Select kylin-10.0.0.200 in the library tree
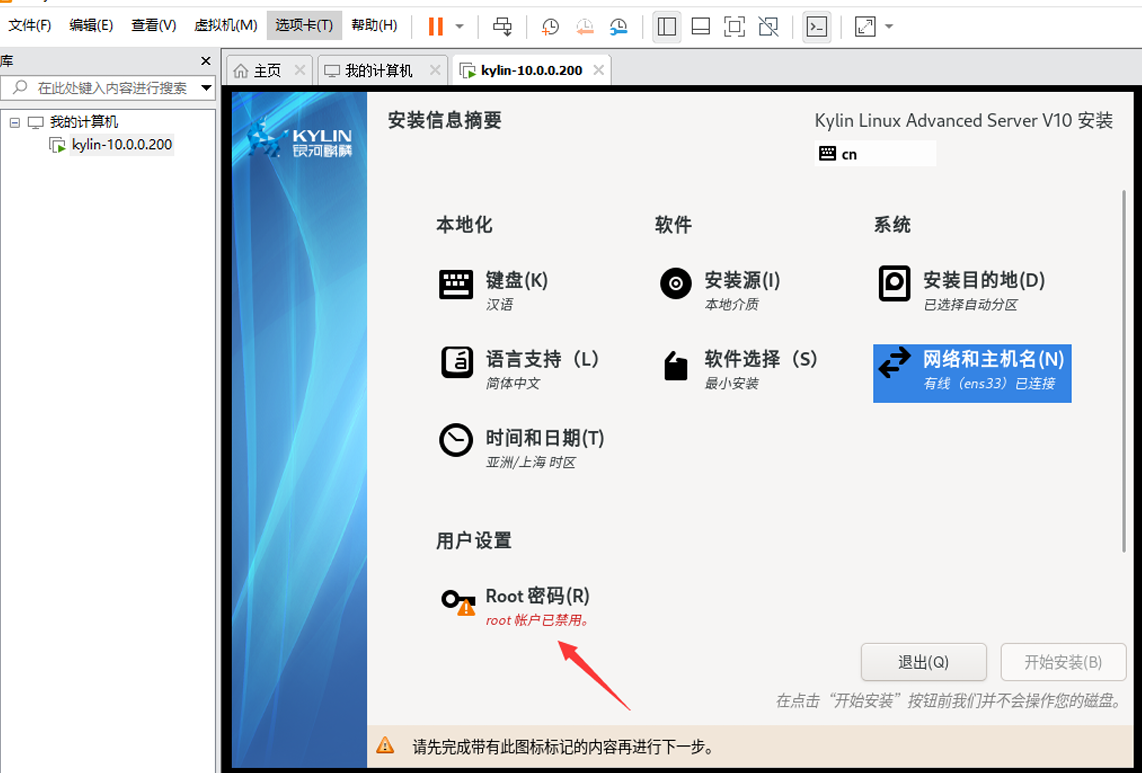This screenshot has height=773, width=1142. point(122,144)
